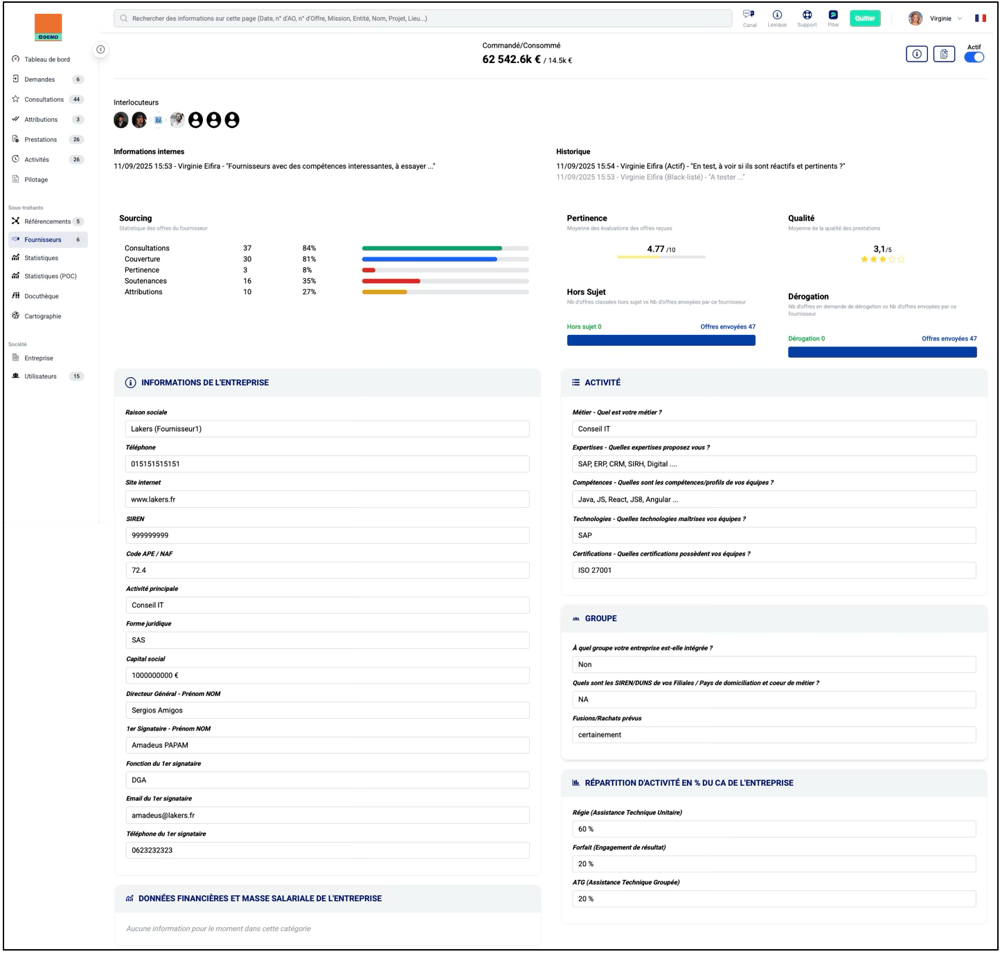This screenshot has width=1000, height=963.
Task: Click the supplier info icon button
Action: pos(916,54)
